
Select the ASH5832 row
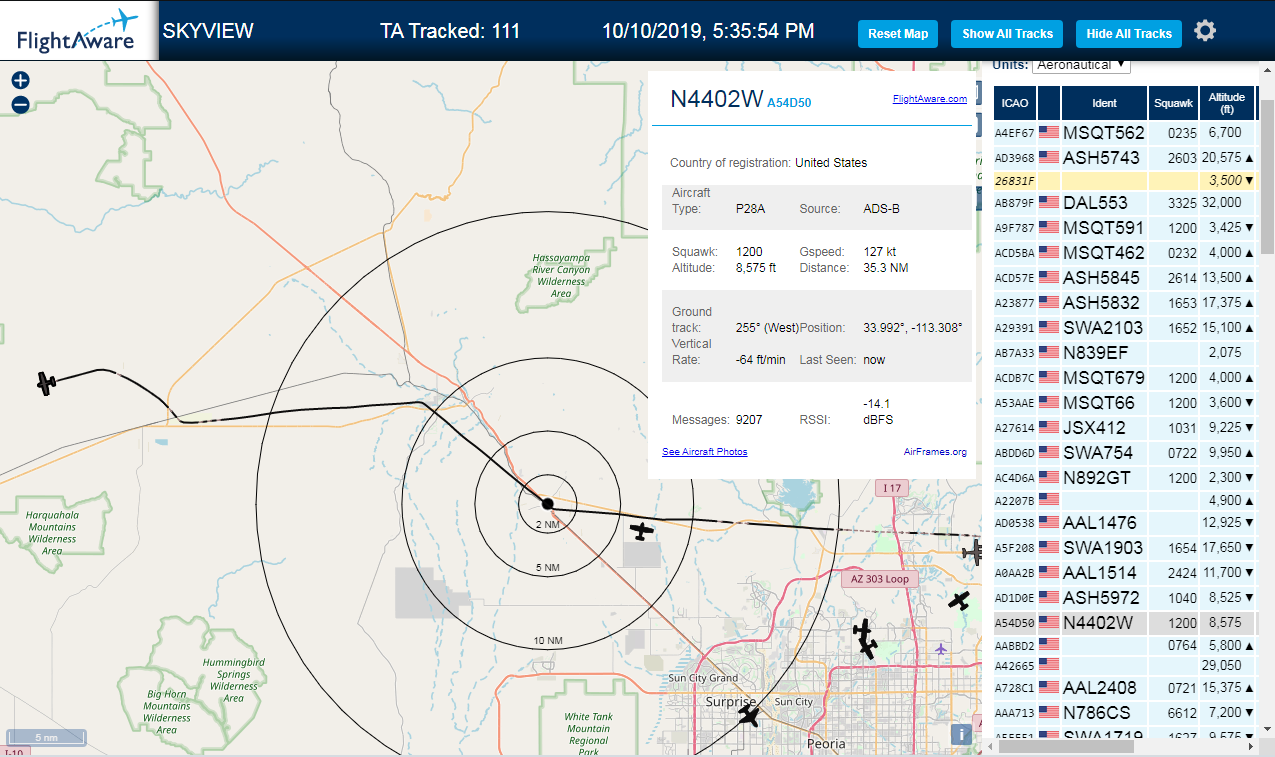pos(1125,302)
